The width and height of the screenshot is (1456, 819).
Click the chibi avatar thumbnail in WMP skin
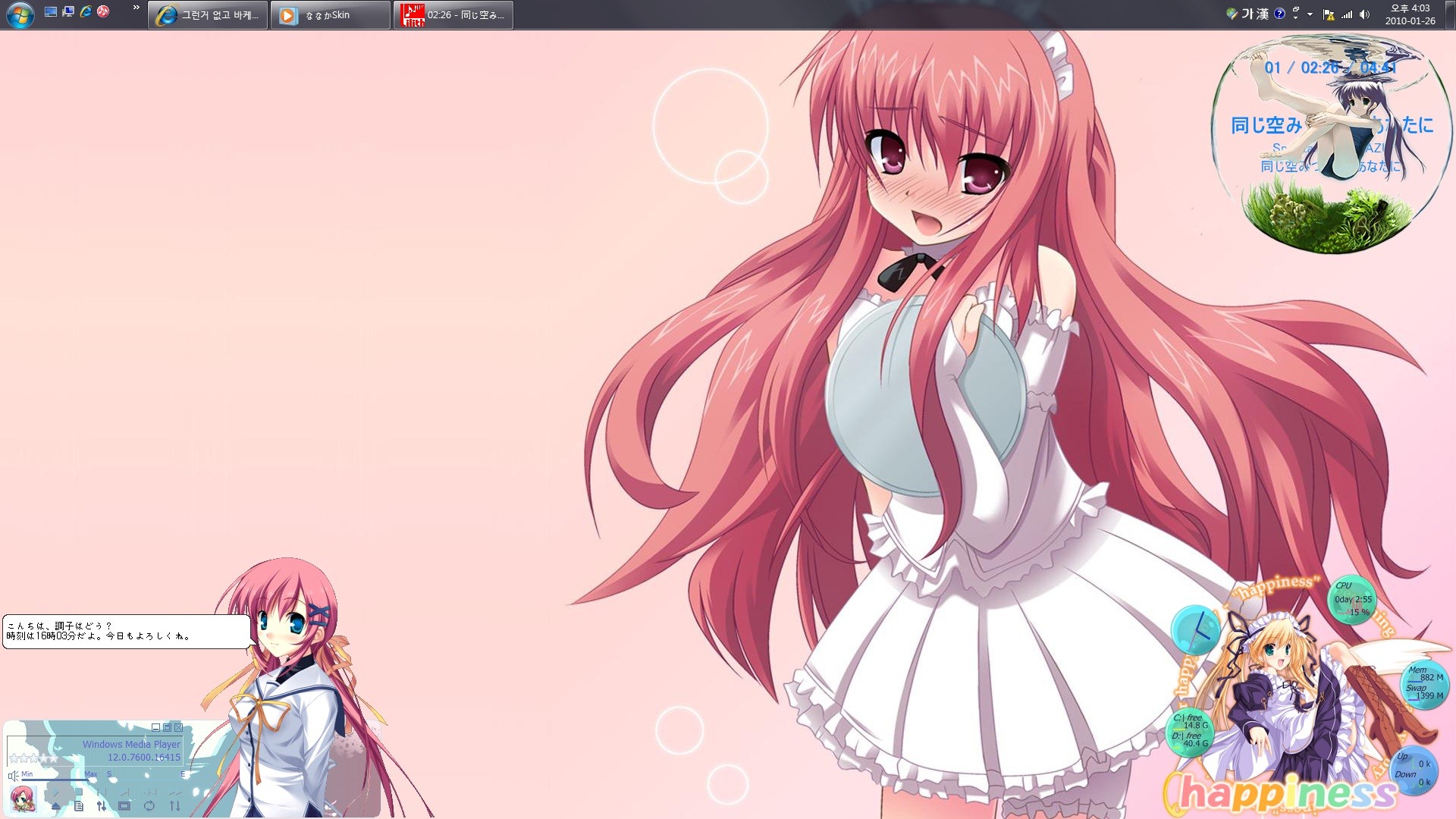point(24,799)
